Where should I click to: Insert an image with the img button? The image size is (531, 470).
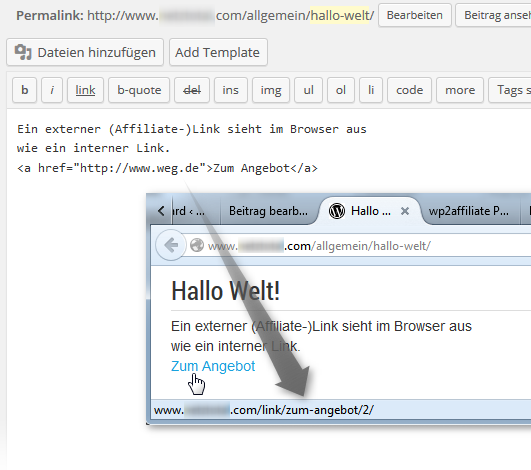point(271,90)
